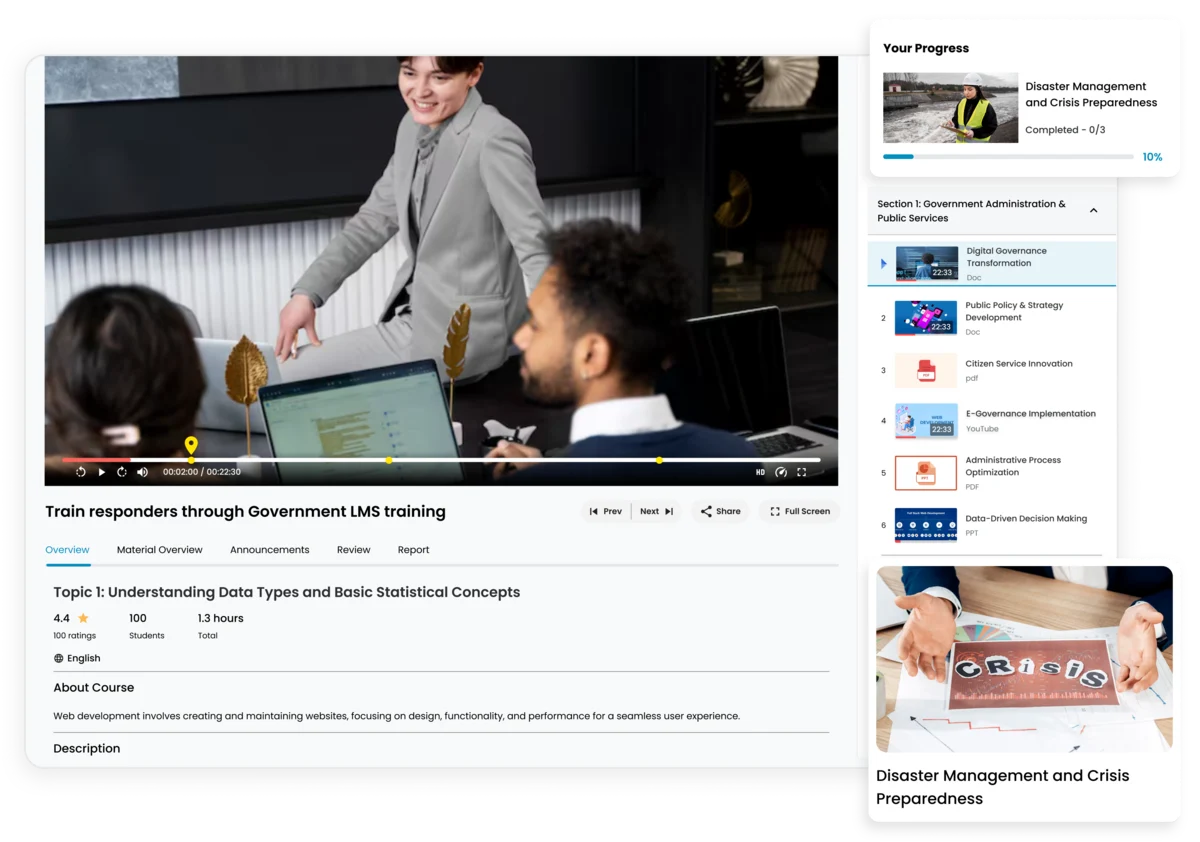Click the Next button below the video
This screenshot has width=1200, height=842.
(x=655, y=511)
